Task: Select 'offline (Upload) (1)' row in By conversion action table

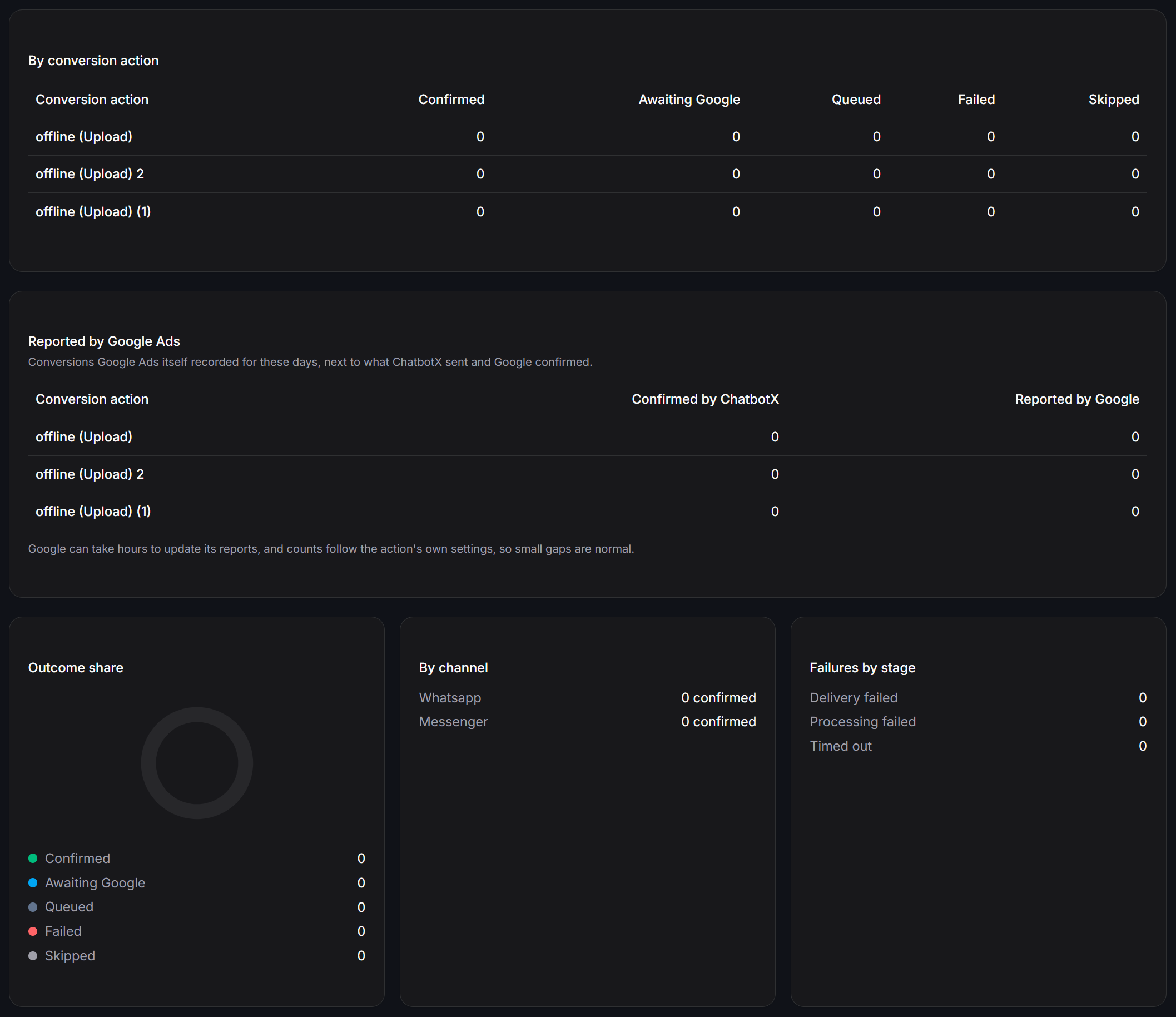Action: pos(587,212)
